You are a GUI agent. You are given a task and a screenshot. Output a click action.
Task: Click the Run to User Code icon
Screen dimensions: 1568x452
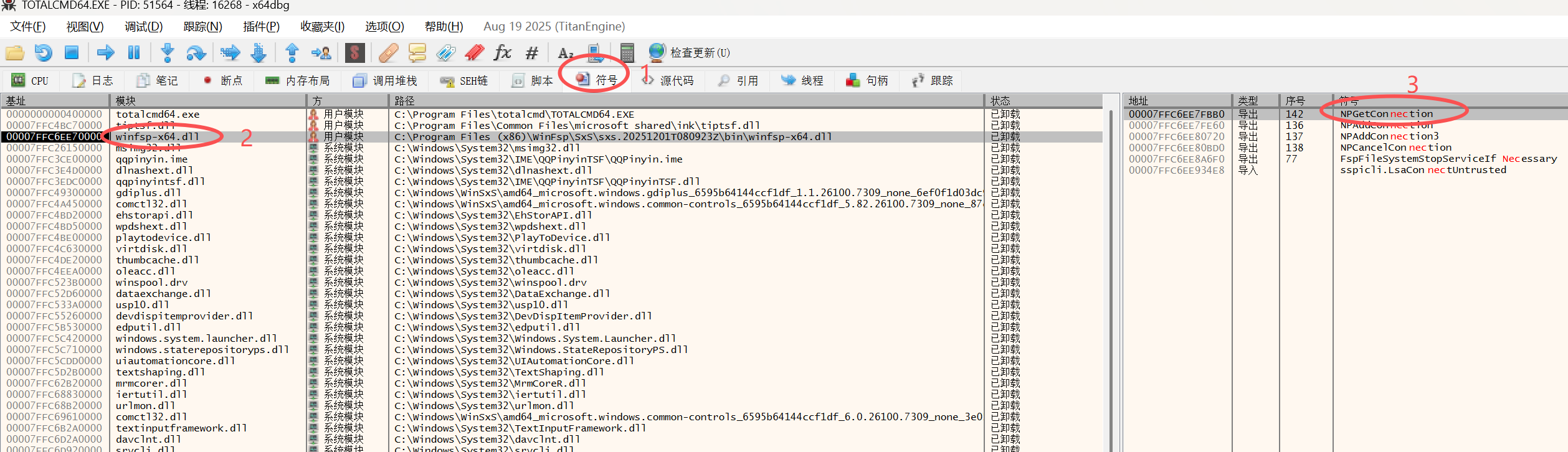pyautogui.click(x=321, y=53)
